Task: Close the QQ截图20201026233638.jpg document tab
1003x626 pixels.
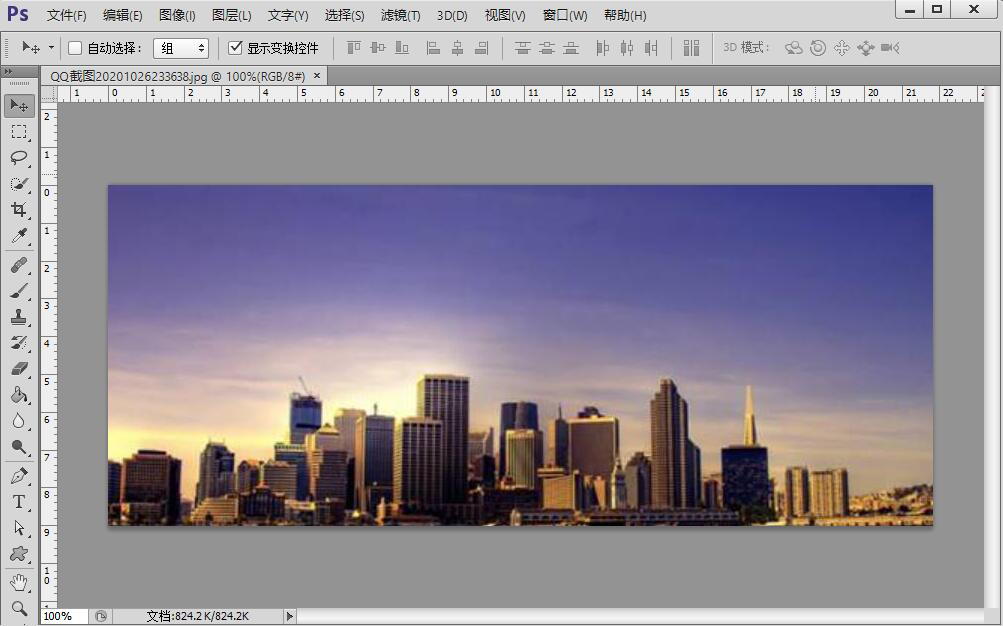Action: pyautogui.click(x=318, y=75)
